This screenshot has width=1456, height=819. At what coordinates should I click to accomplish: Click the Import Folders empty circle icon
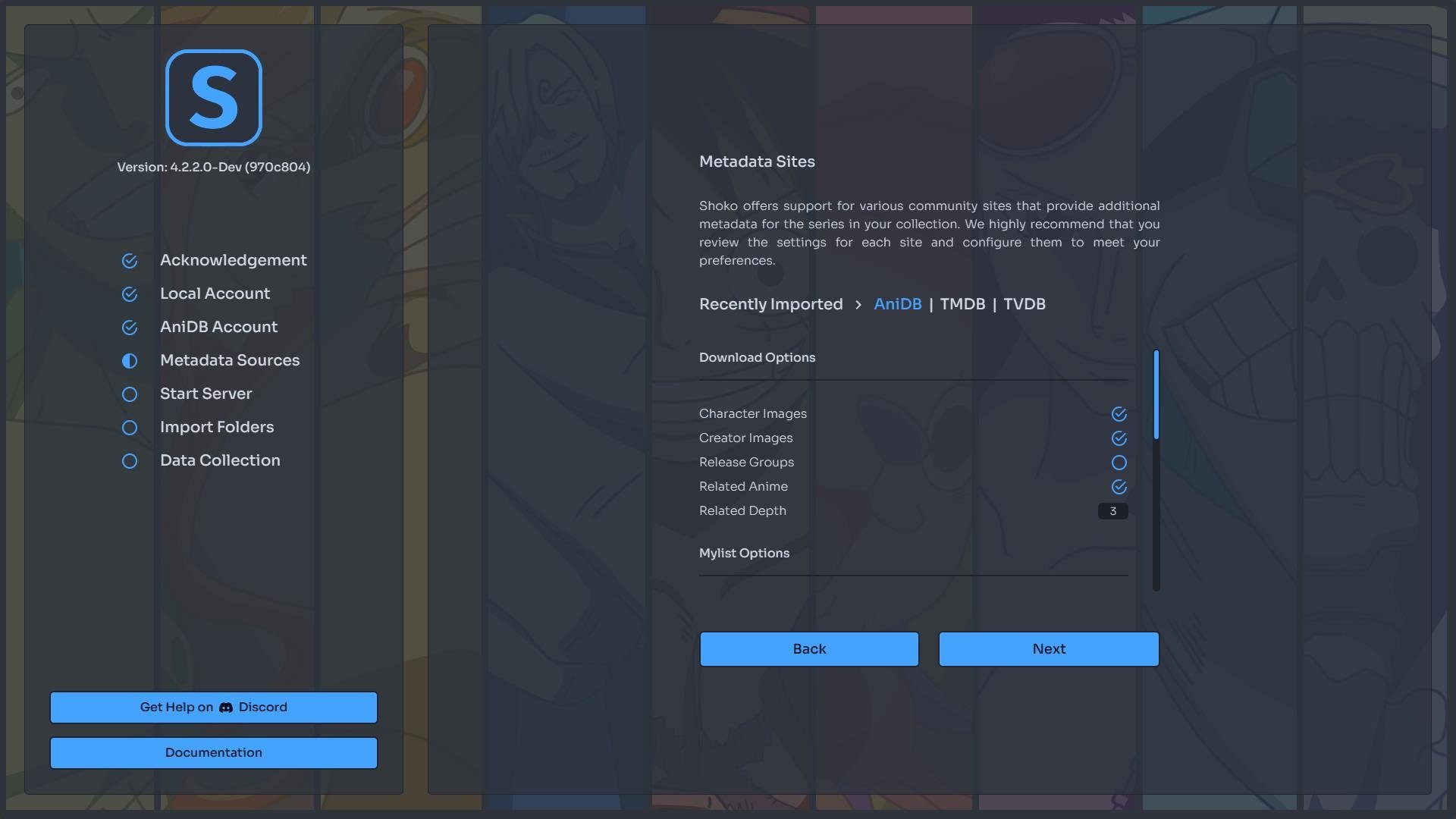click(130, 428)
